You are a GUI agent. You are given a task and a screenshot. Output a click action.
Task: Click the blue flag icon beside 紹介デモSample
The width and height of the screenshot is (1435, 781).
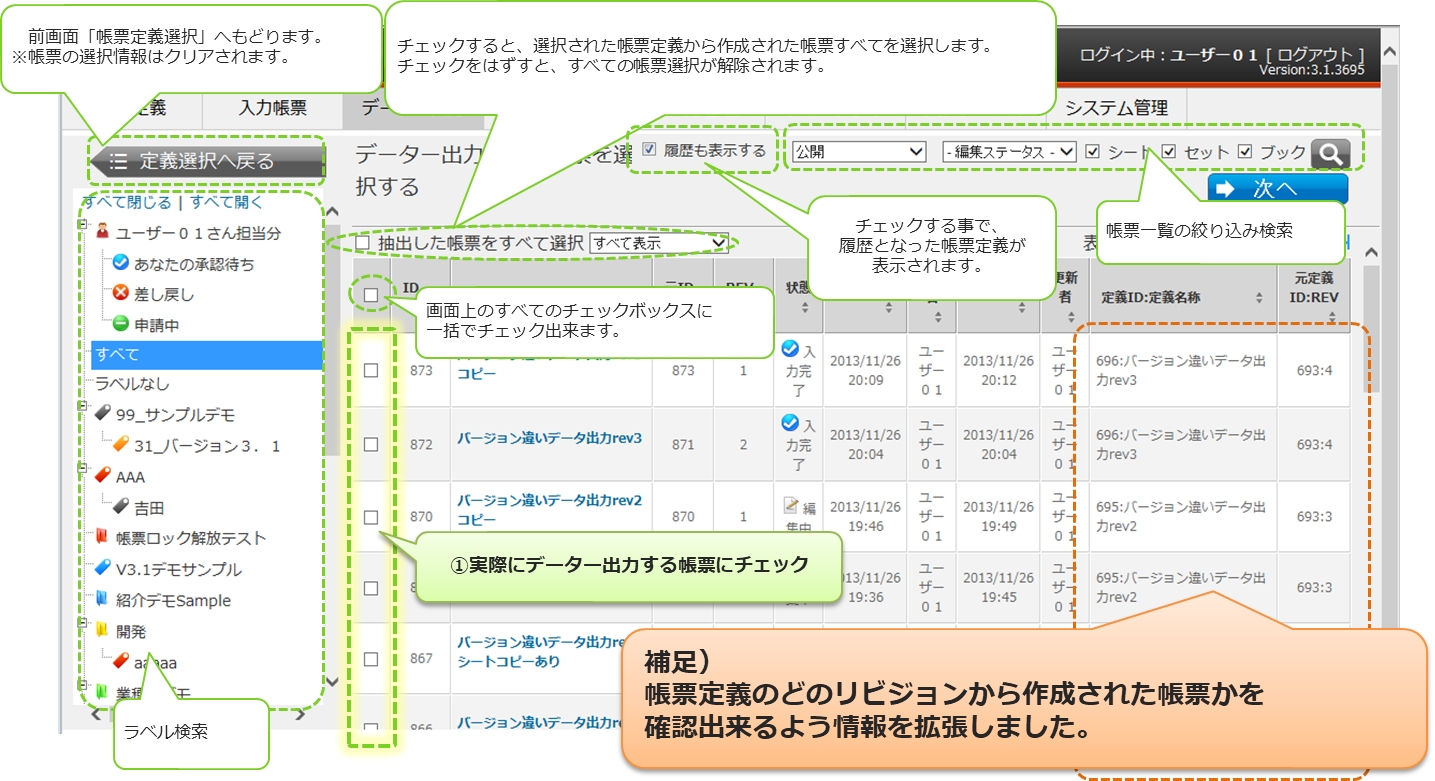[103, 600]
